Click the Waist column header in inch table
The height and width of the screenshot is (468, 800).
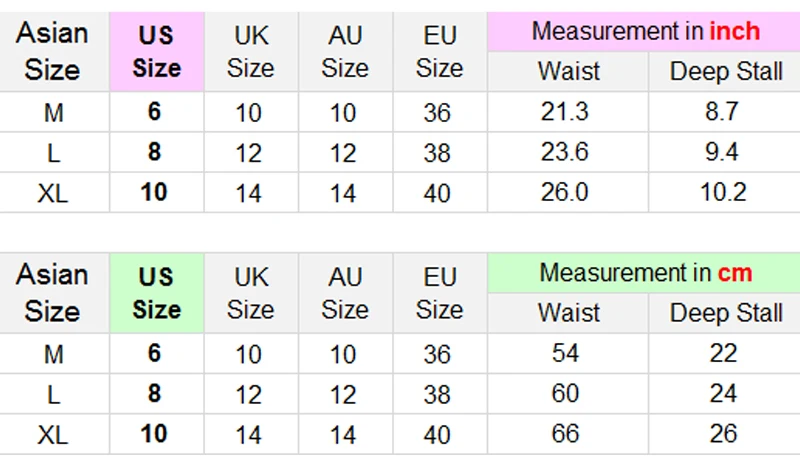[568, 72]
